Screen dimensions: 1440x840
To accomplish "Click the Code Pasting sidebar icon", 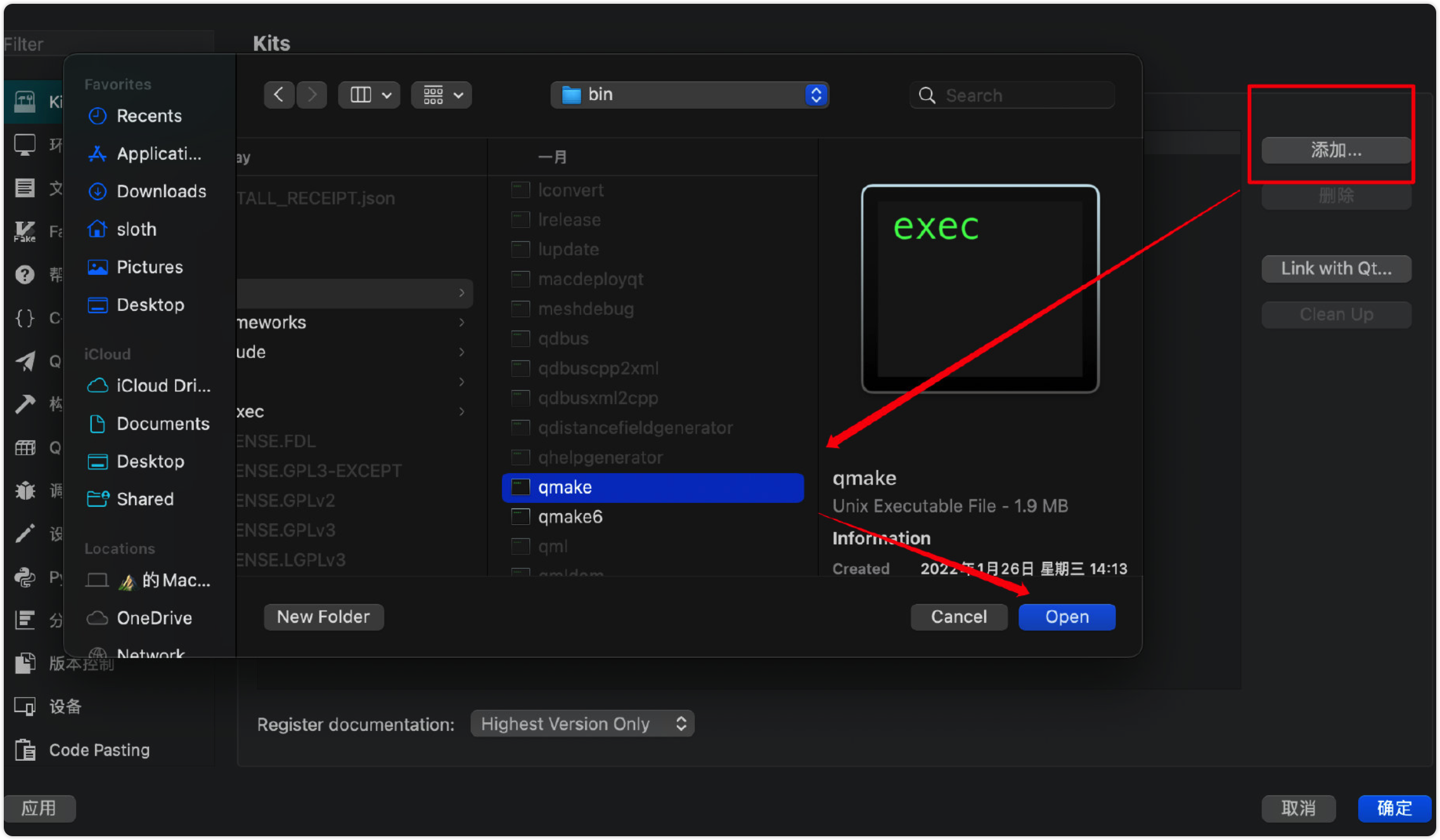I will [x=25, y=750].
